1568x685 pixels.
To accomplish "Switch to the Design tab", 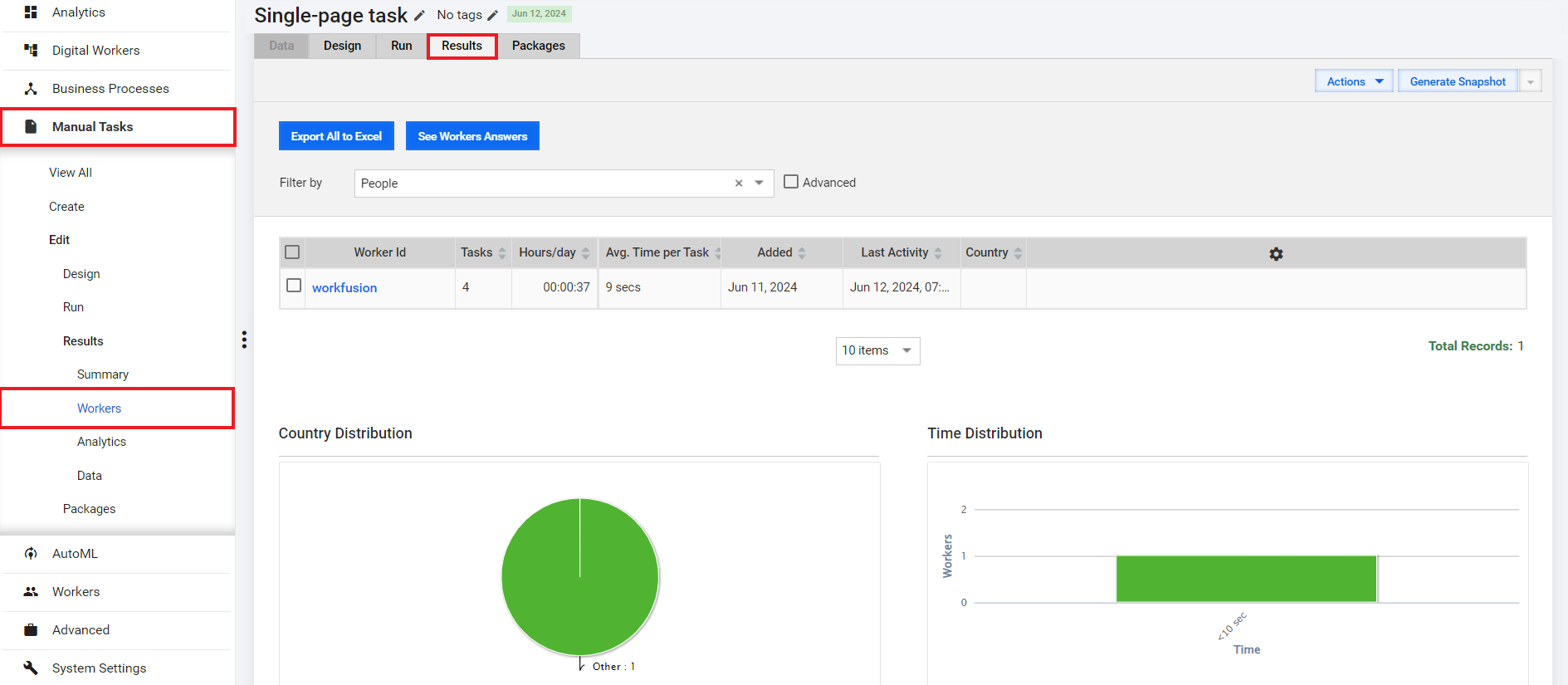I will click(x=342, y=46).
